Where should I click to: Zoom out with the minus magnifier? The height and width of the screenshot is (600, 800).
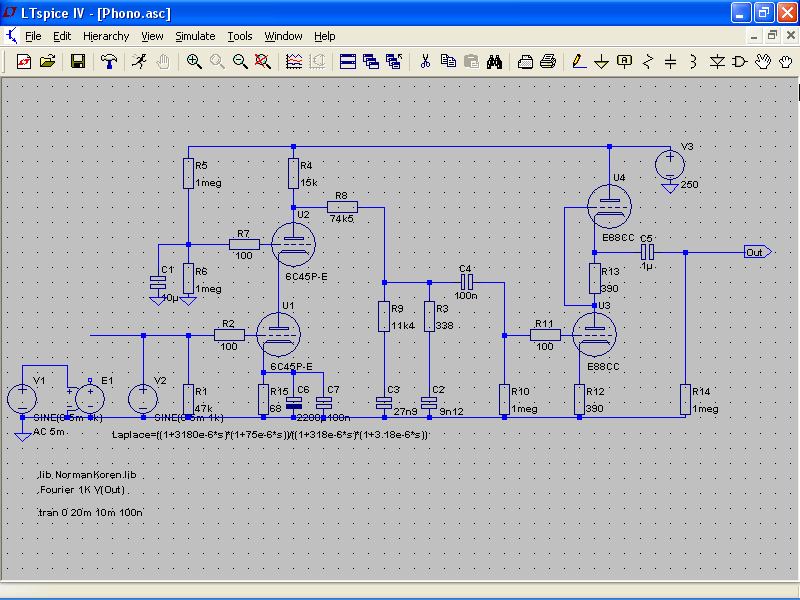point(240,62)
